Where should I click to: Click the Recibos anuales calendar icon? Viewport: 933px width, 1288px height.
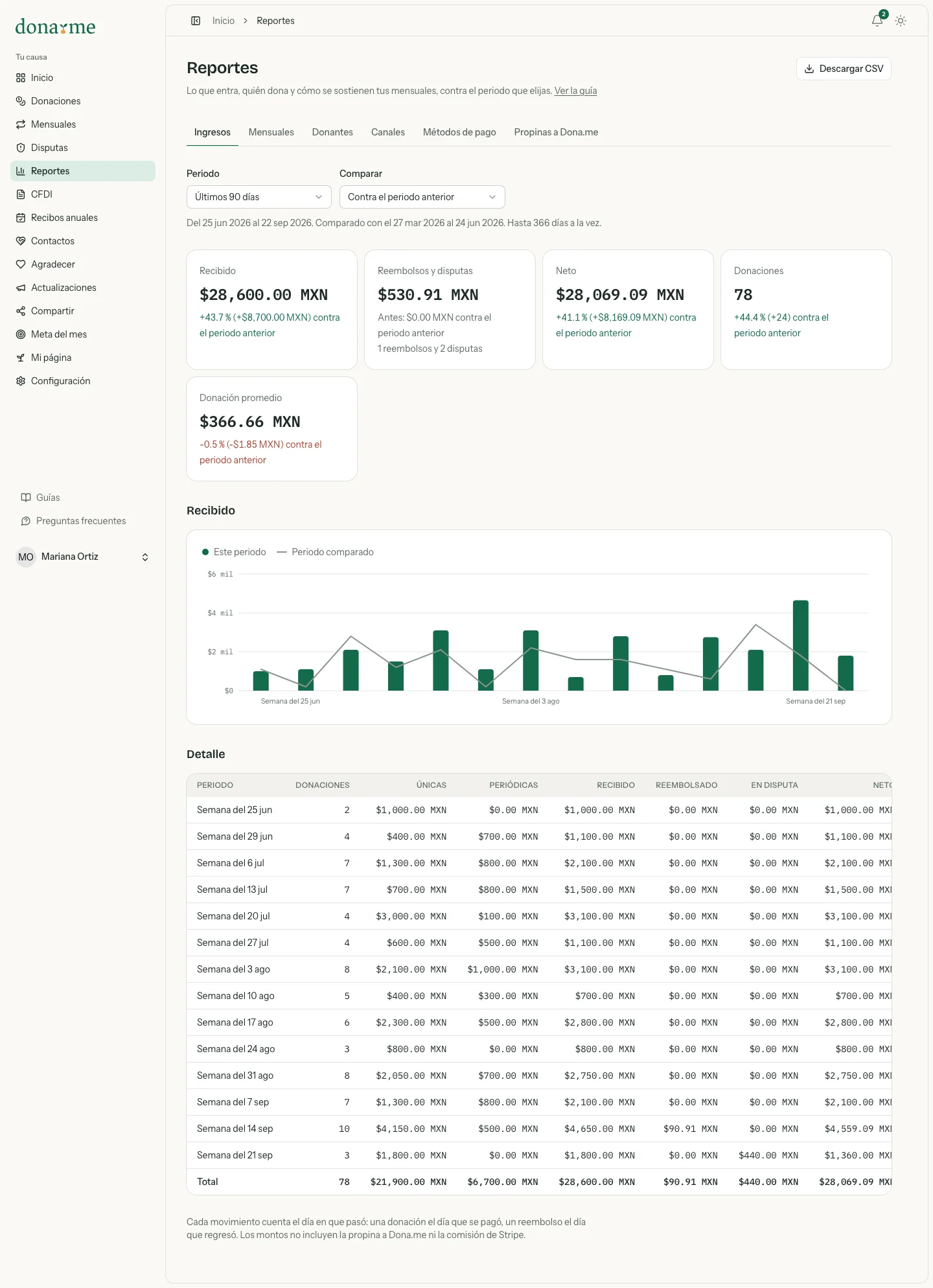21,218
